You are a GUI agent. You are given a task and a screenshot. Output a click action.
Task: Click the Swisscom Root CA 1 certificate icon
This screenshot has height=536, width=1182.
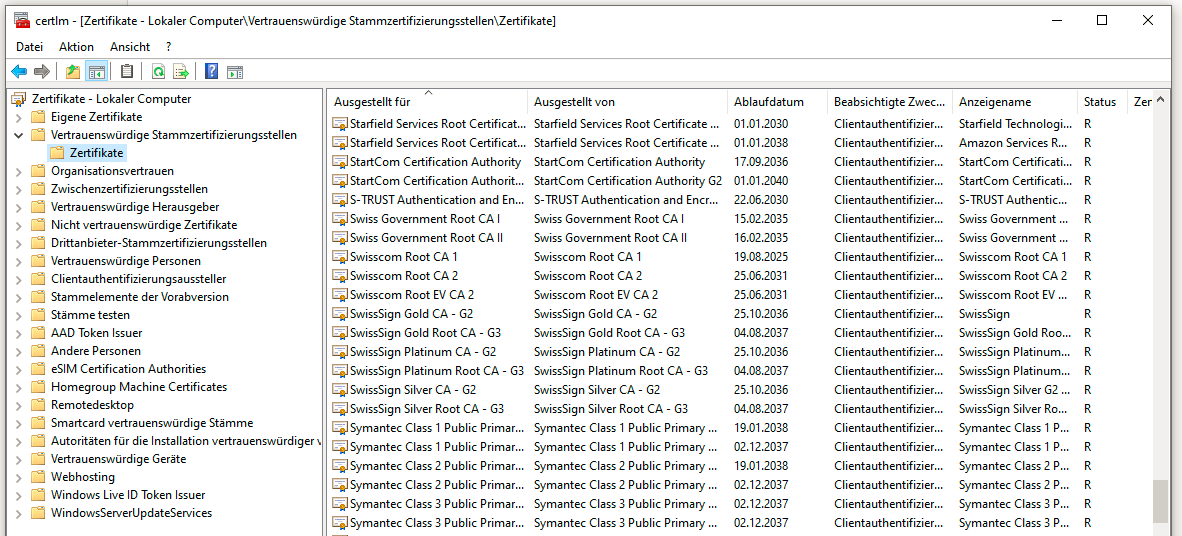click(340, 257)
